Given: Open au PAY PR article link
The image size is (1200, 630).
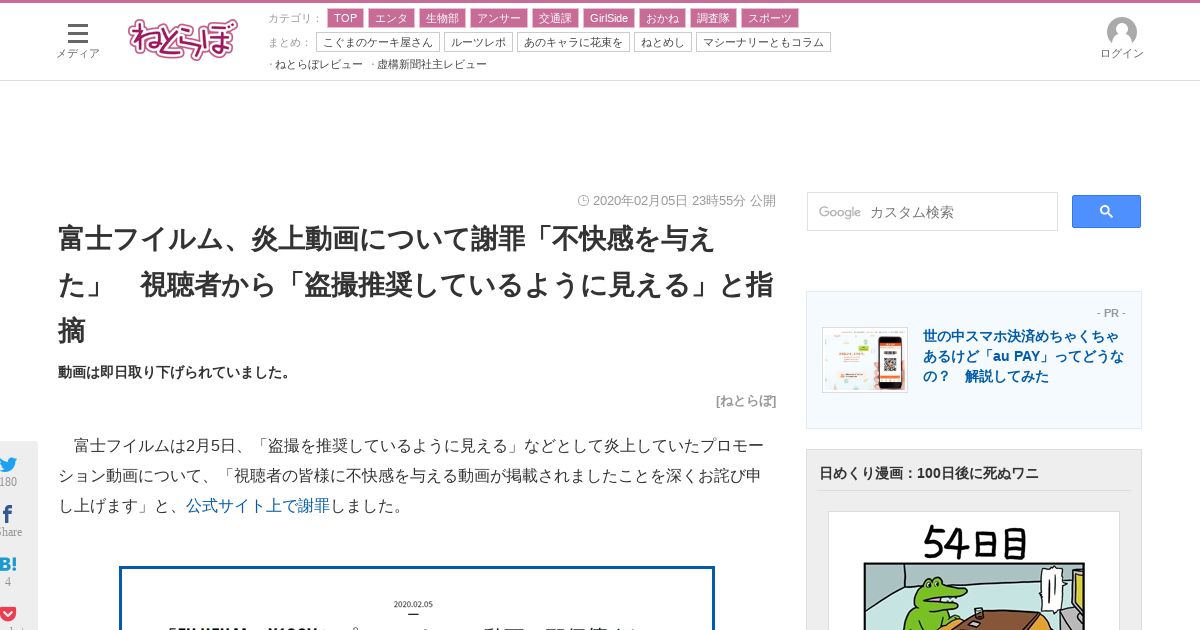Looking at the screenshot, I should tap(1023, 356).
